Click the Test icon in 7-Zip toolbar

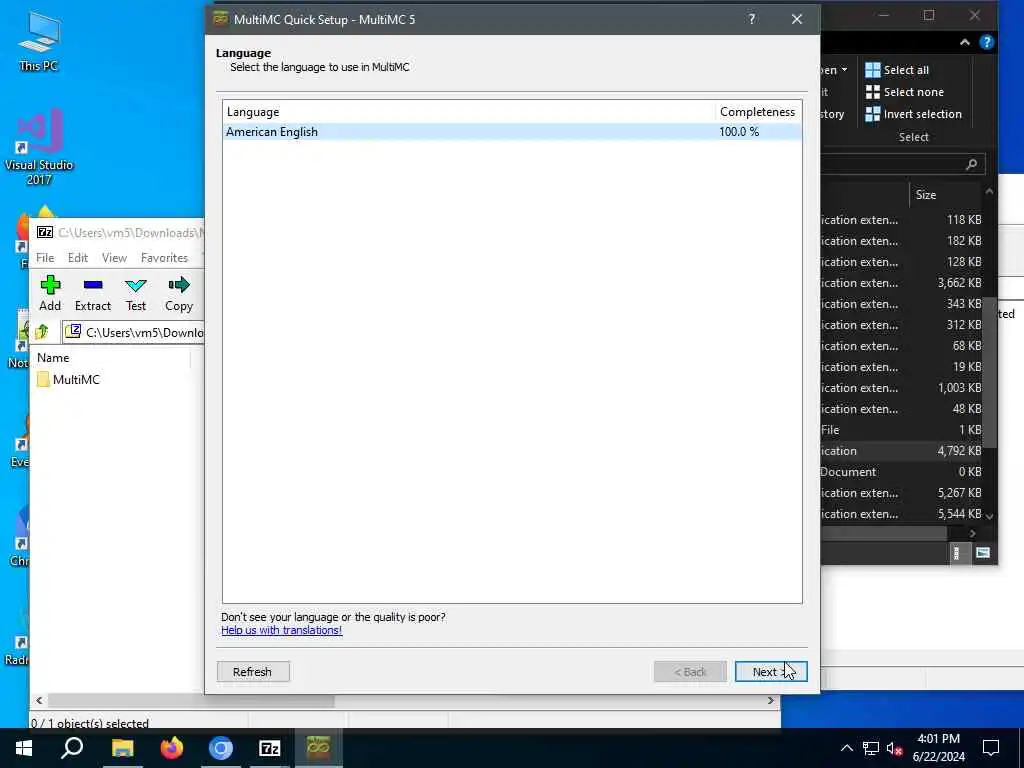coord(136,293)
